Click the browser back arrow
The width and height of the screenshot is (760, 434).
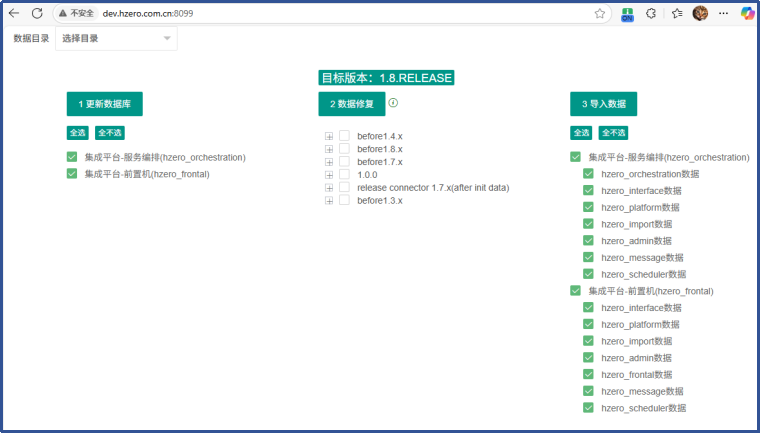(14, 13)
